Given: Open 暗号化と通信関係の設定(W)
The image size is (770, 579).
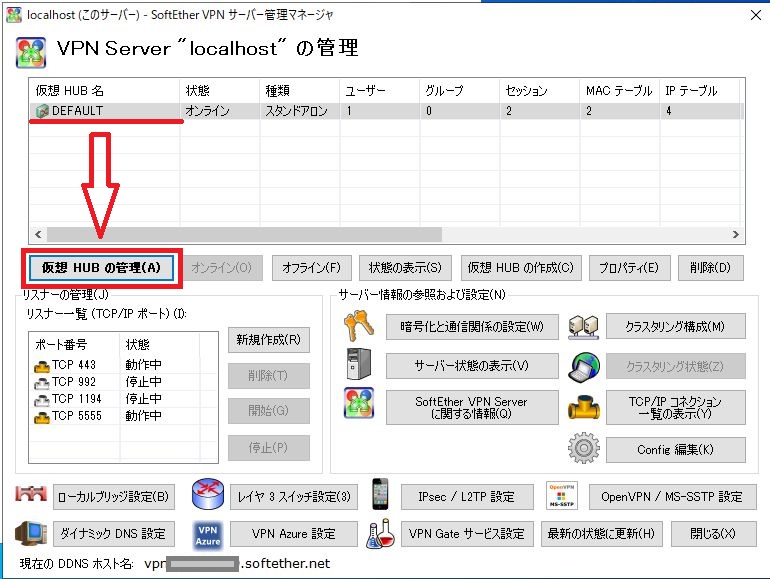Looking at the screenshot, I should tap(472, 327).
